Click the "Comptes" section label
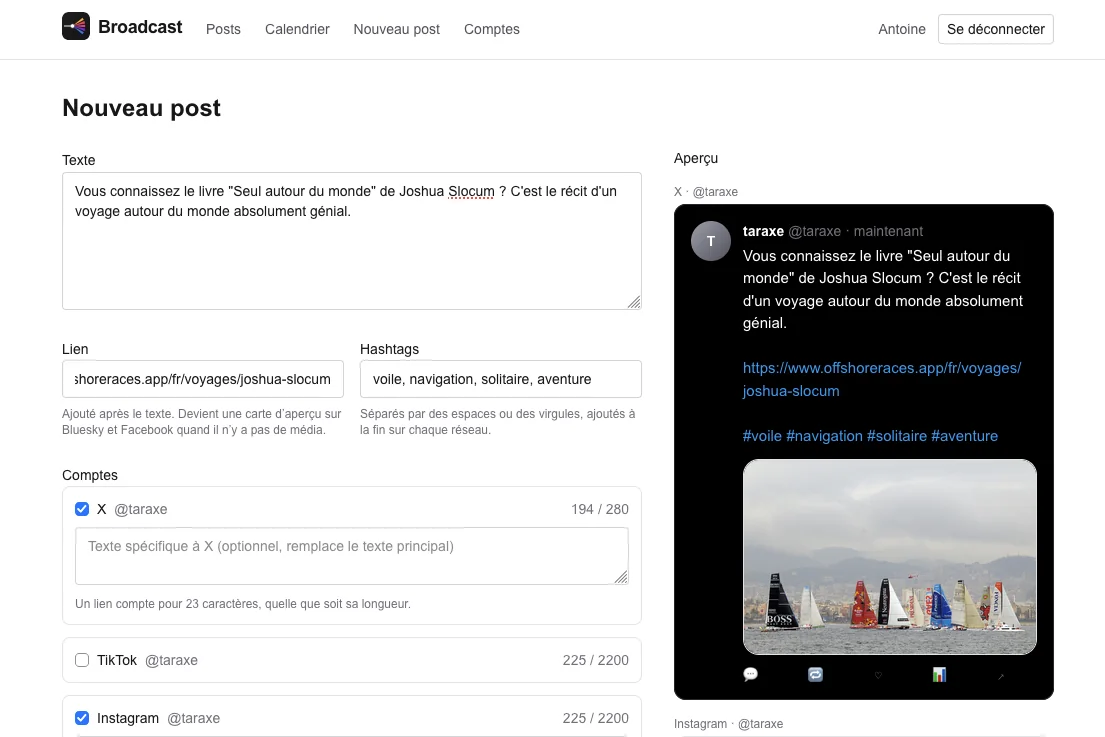Image resolution: width=1105 pixels, height=737 pixels. (89, 475)
